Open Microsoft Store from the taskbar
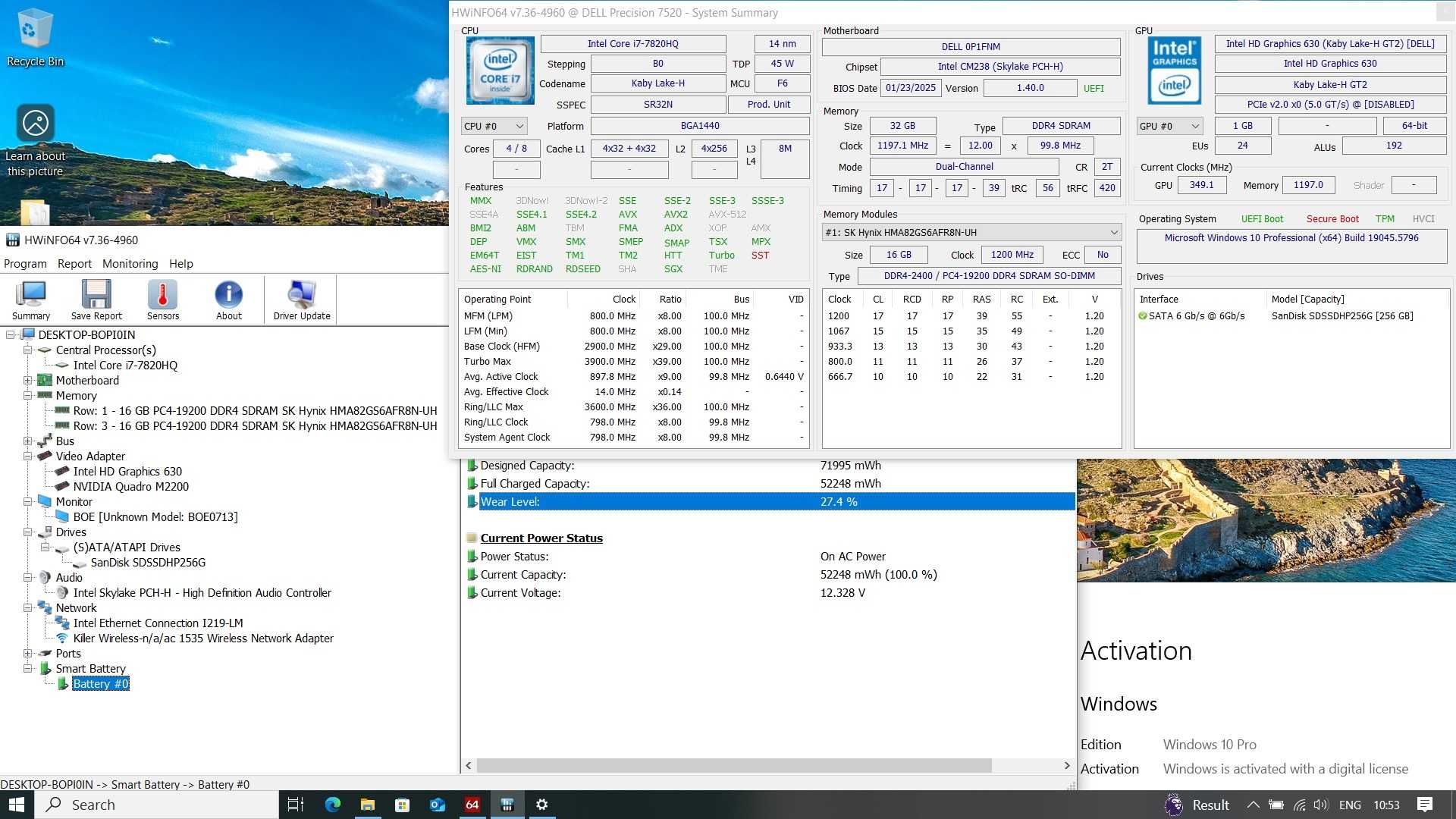 [x=402, y=805]
